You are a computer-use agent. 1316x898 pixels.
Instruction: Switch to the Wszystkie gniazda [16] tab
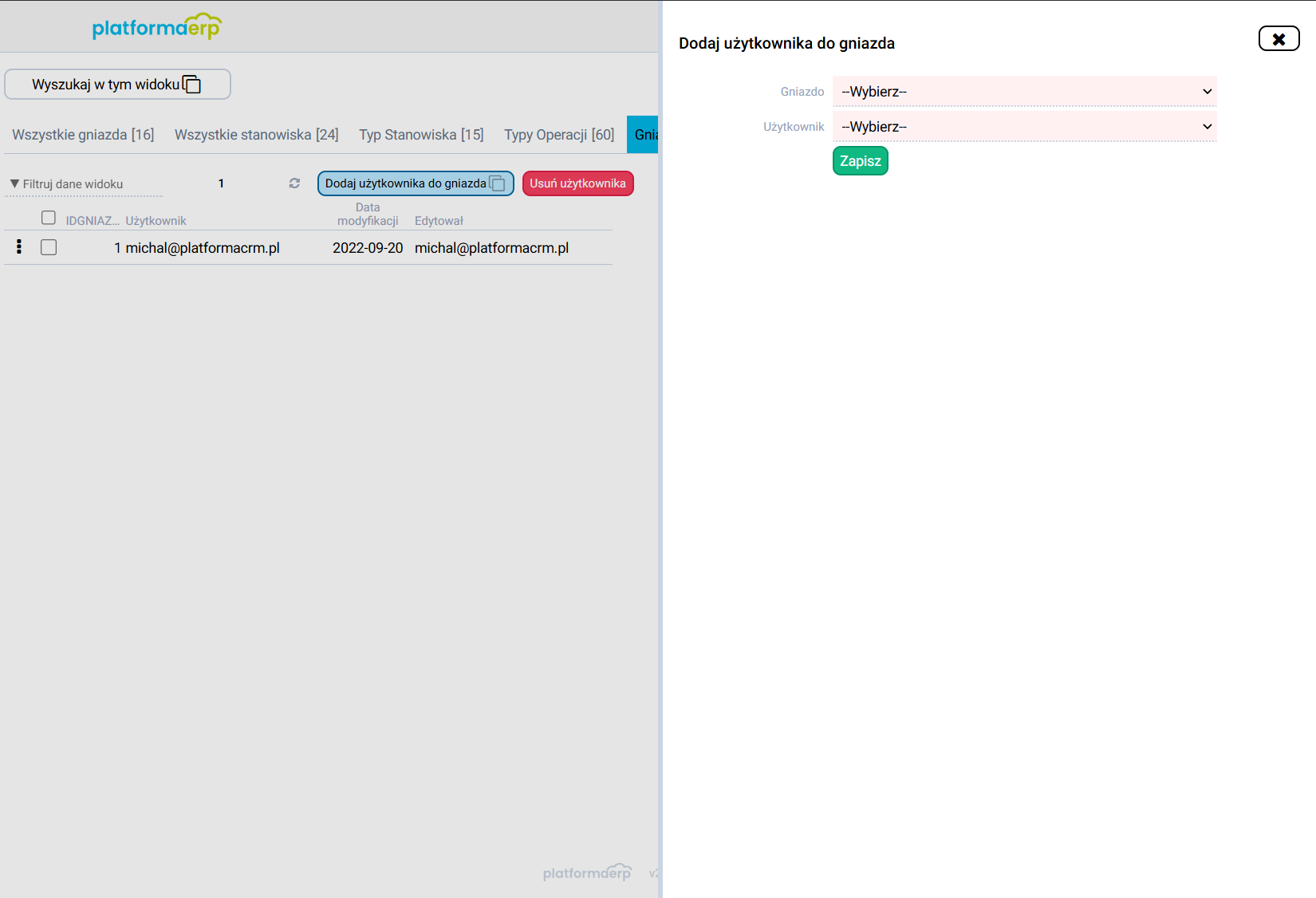(83, 135)
